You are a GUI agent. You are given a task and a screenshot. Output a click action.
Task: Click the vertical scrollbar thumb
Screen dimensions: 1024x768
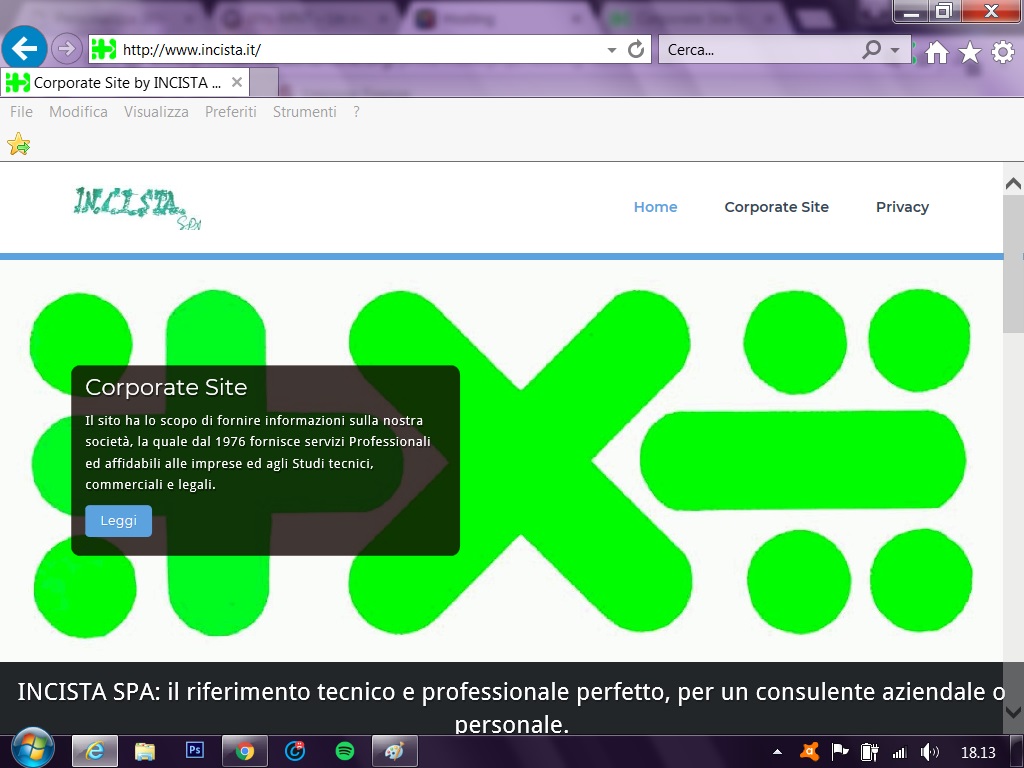point(1013,264)
